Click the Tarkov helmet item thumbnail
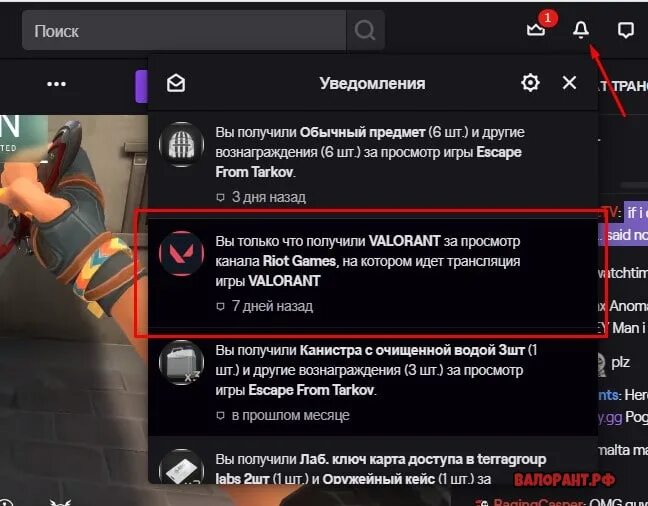The height and width of the screenshot is (506, 648). click(x=181, y=144)
